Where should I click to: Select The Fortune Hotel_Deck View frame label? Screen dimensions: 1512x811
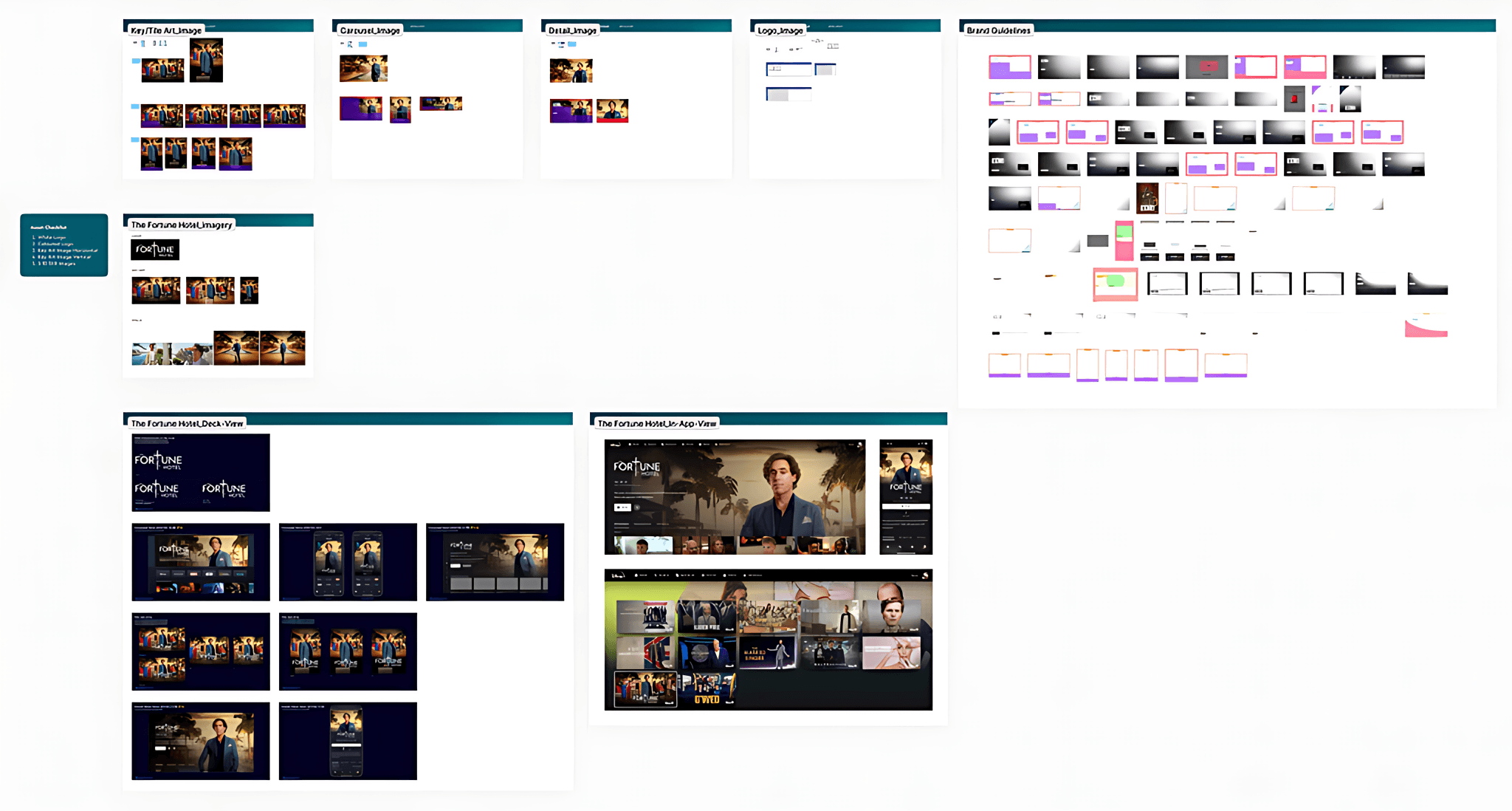186,423
